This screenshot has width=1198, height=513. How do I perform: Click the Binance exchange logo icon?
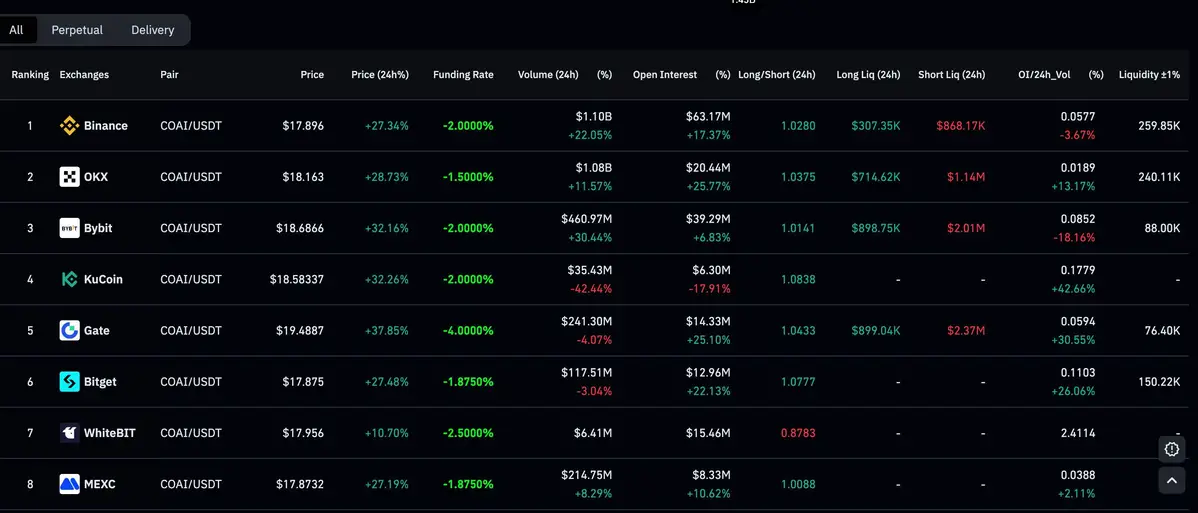(x=69, y=126)
